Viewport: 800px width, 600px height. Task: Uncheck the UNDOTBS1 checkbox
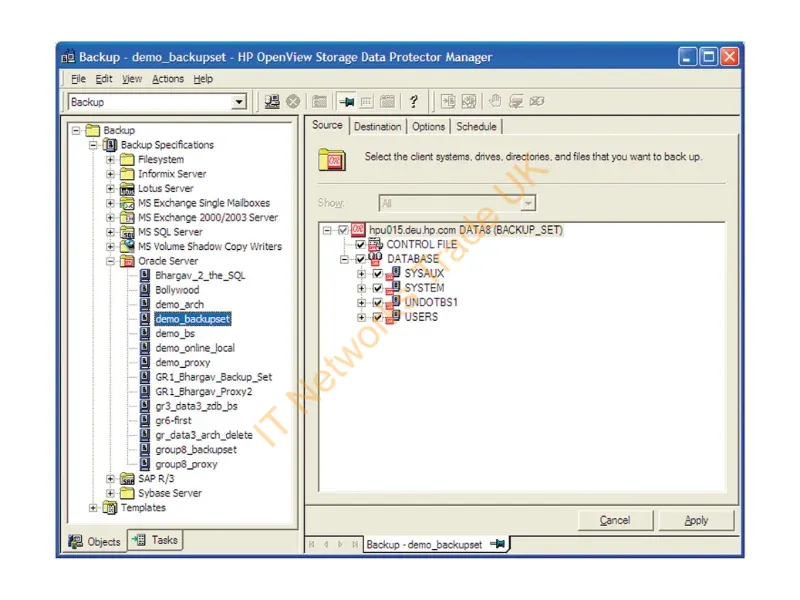click(378, 303)
